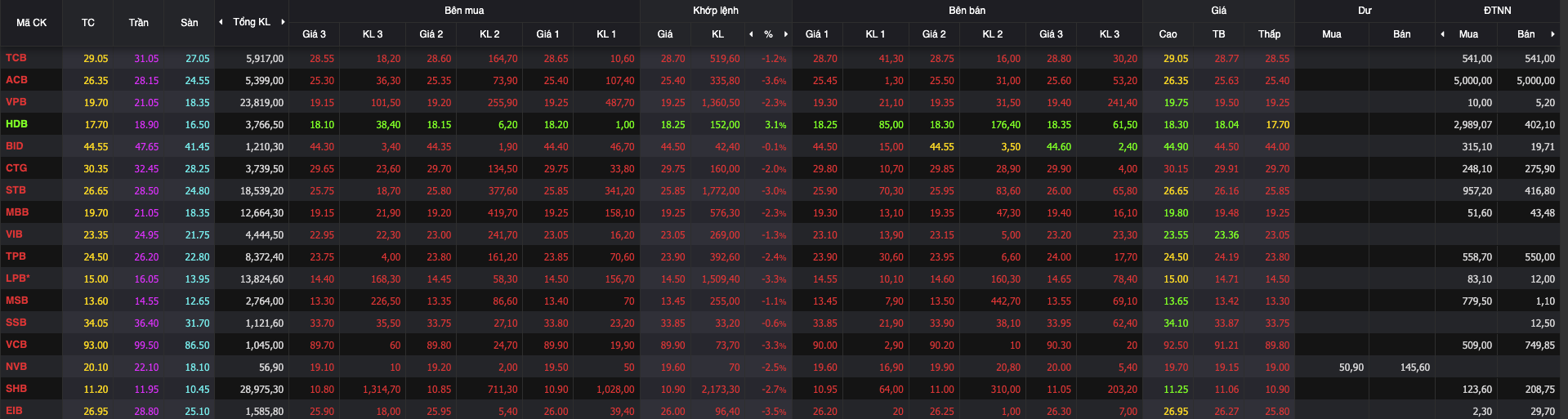Click NVB Dư Bán value 145,60
Viewport: 1568px width, 419px height.
click(x=1415, y=368)
